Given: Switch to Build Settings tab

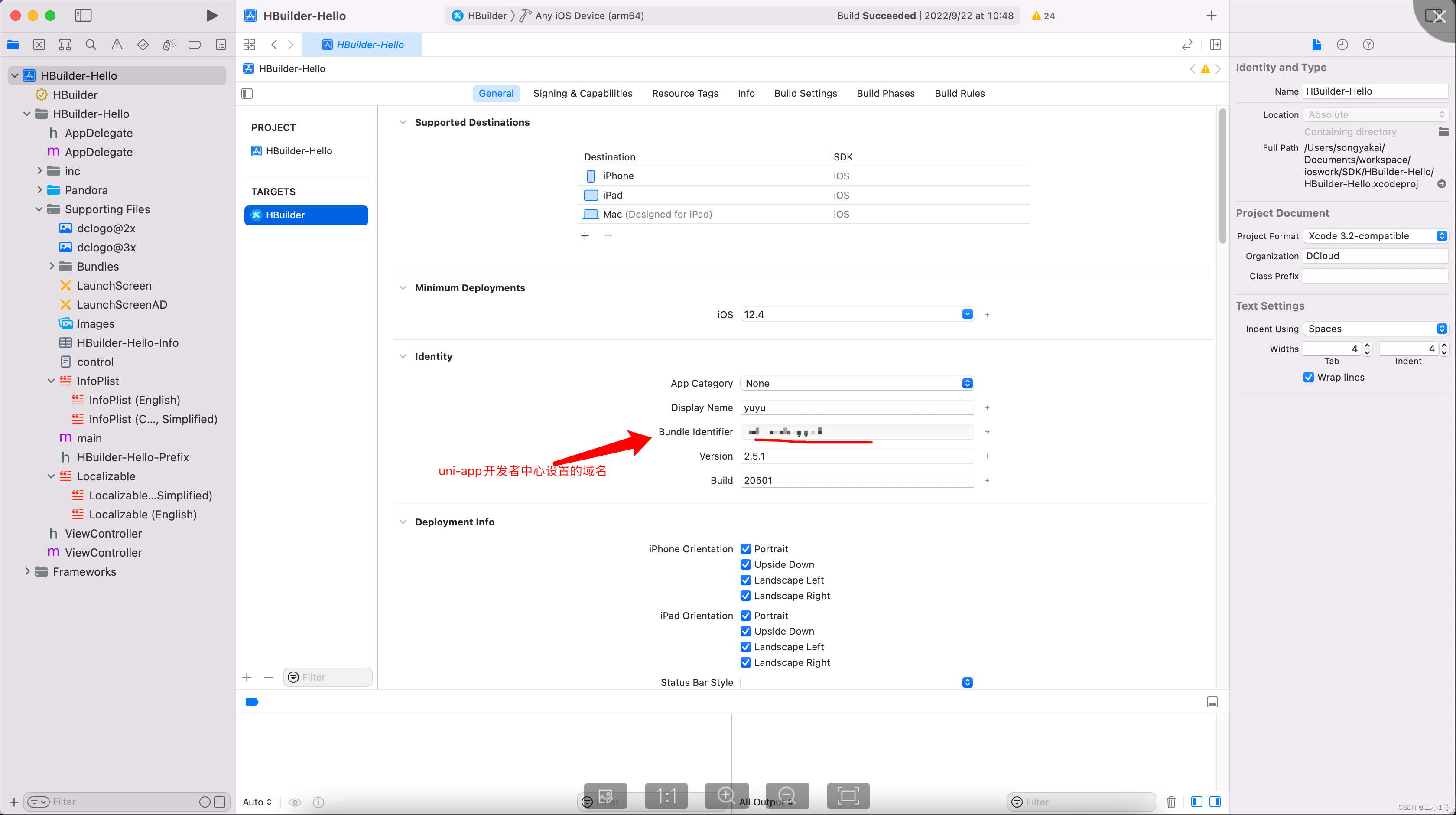Looking at the screenshot, I should [806, 93].
